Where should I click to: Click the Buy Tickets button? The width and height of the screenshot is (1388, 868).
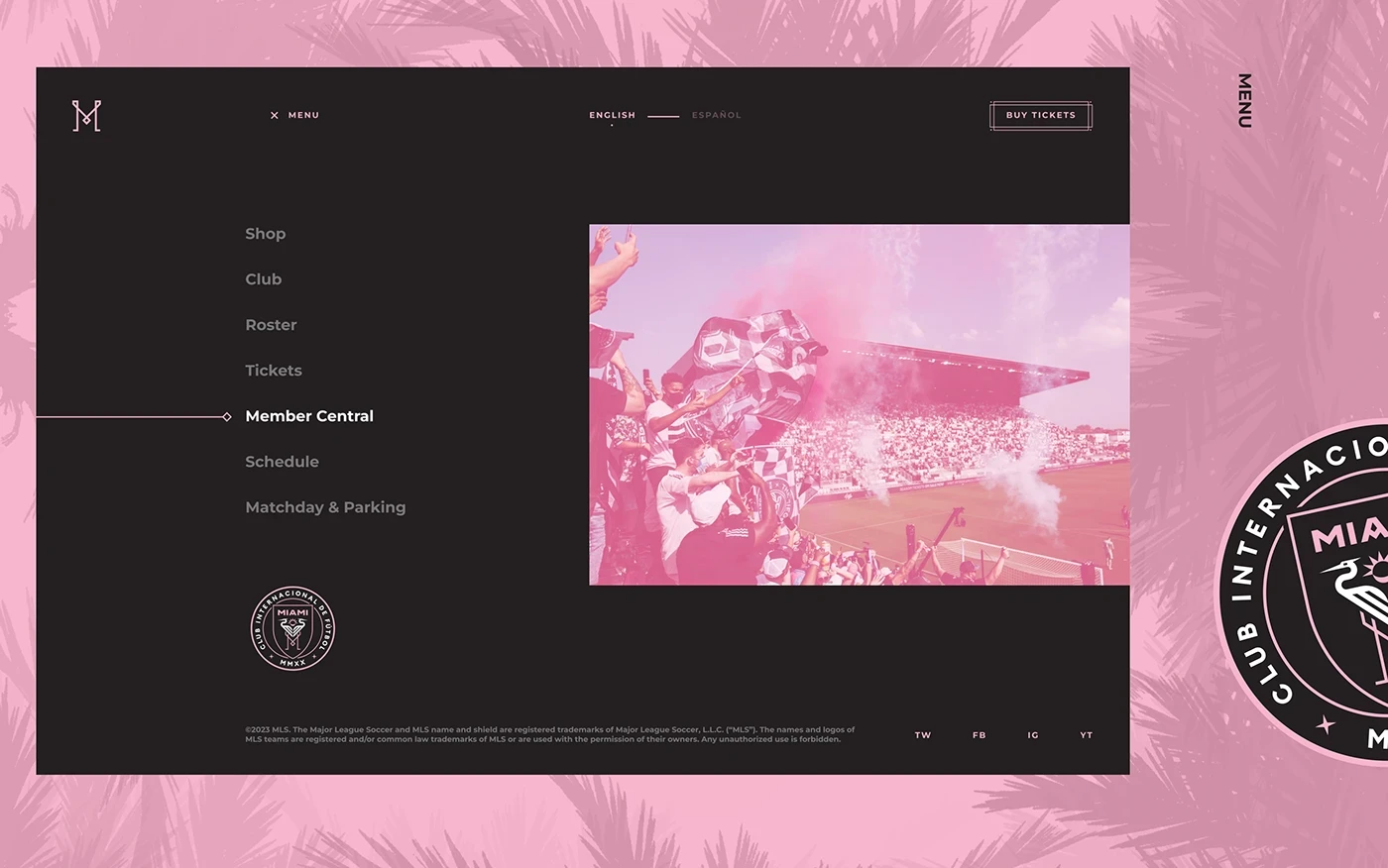[x=1041, y=116]
